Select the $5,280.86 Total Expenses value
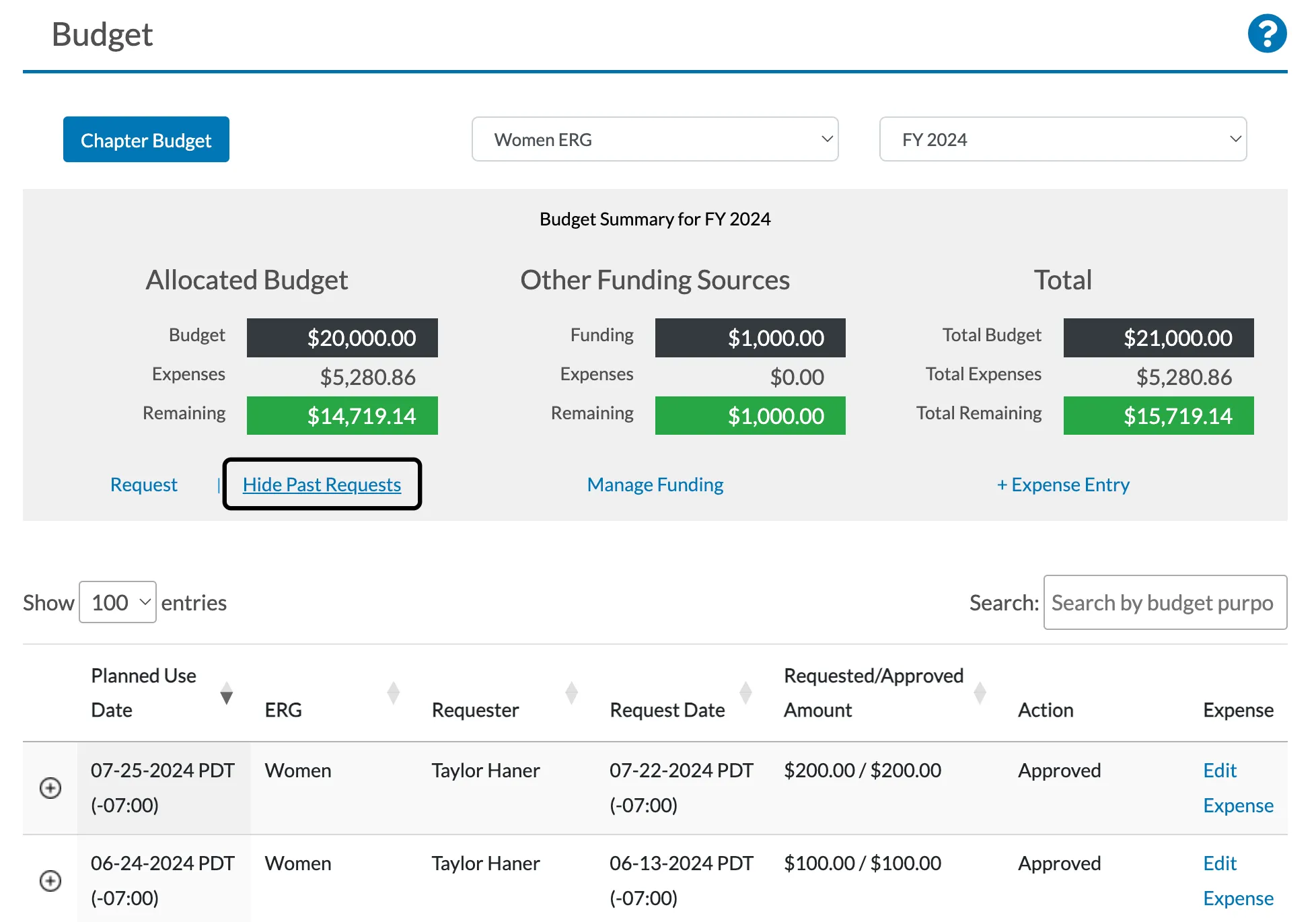This screenshot has height=922, width=1316. (x=1184, y=377)
